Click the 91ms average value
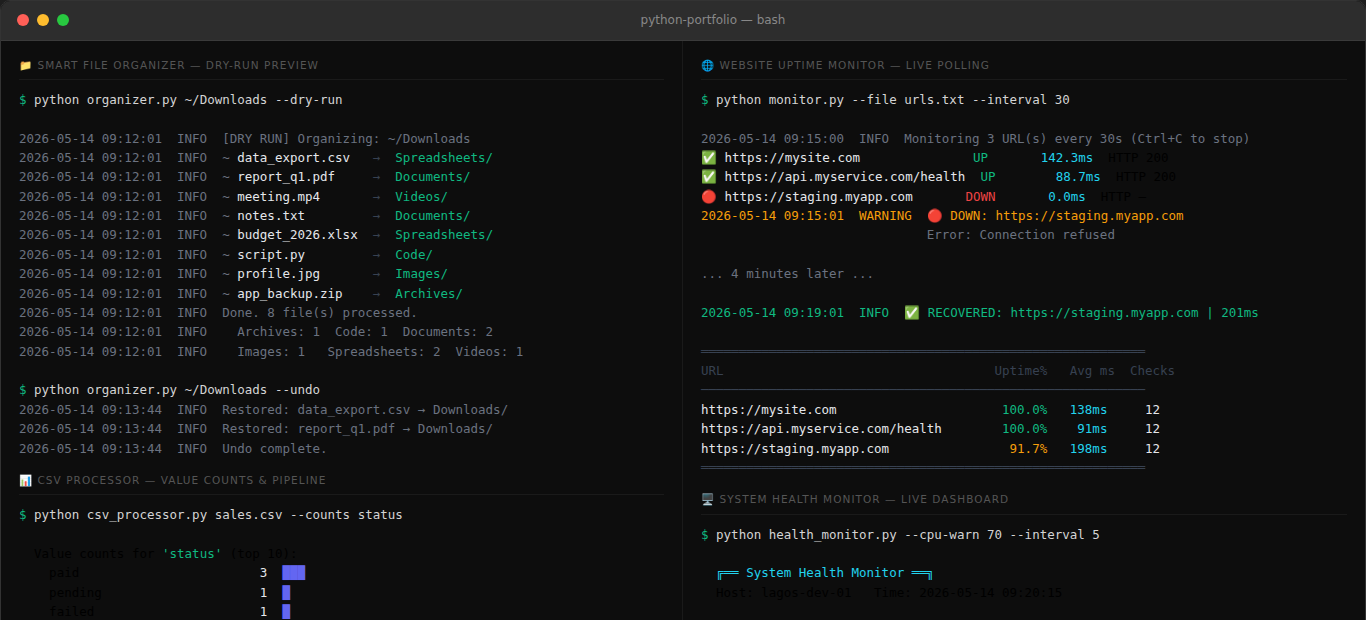 click(x=1093, y=429)
